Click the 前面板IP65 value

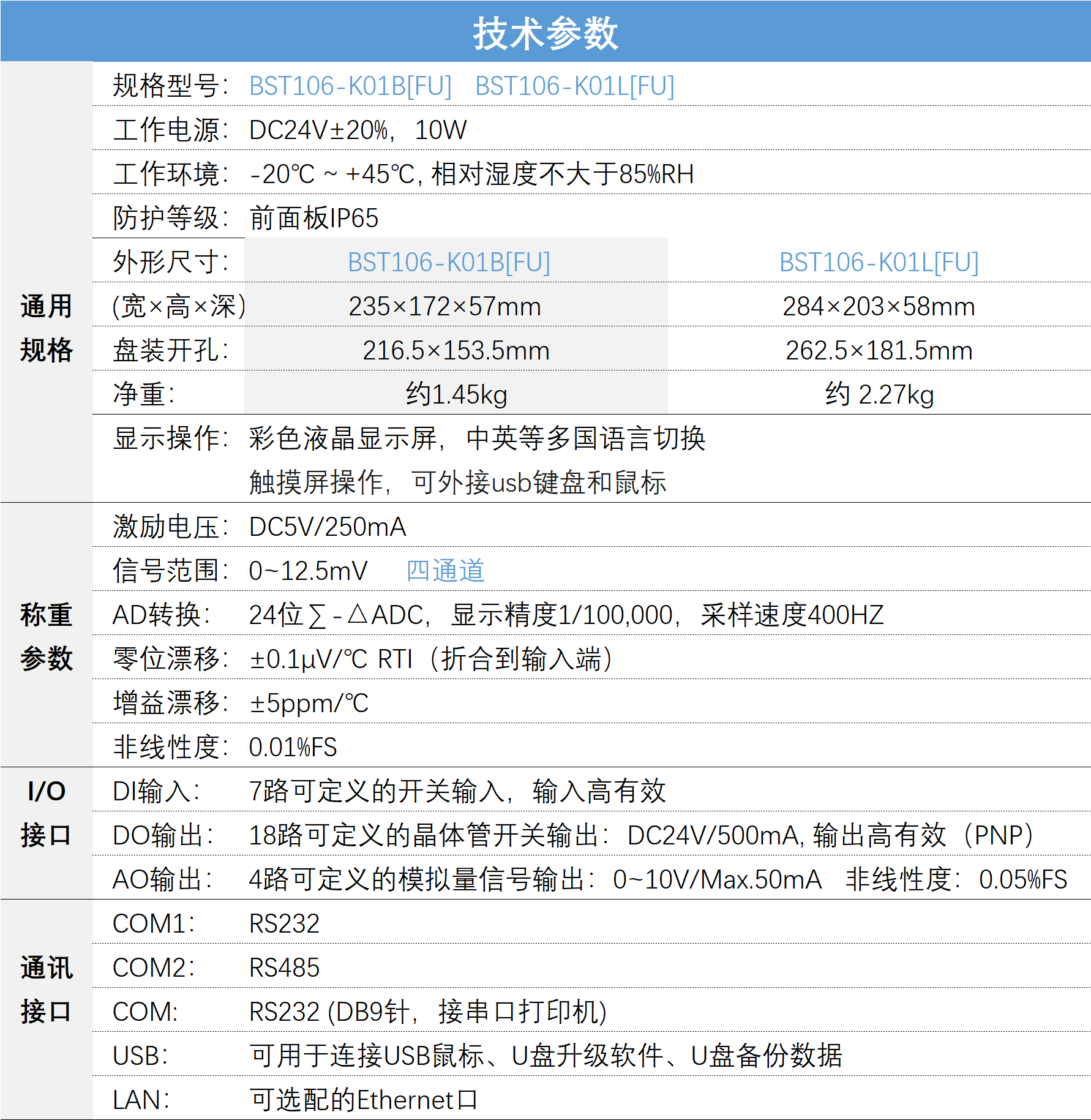[x=314, y=218]
